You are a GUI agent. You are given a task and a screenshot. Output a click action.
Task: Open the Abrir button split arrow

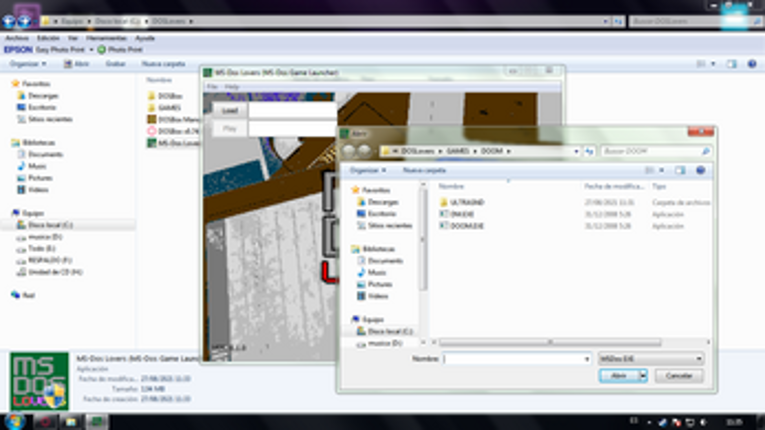[643, 376]
